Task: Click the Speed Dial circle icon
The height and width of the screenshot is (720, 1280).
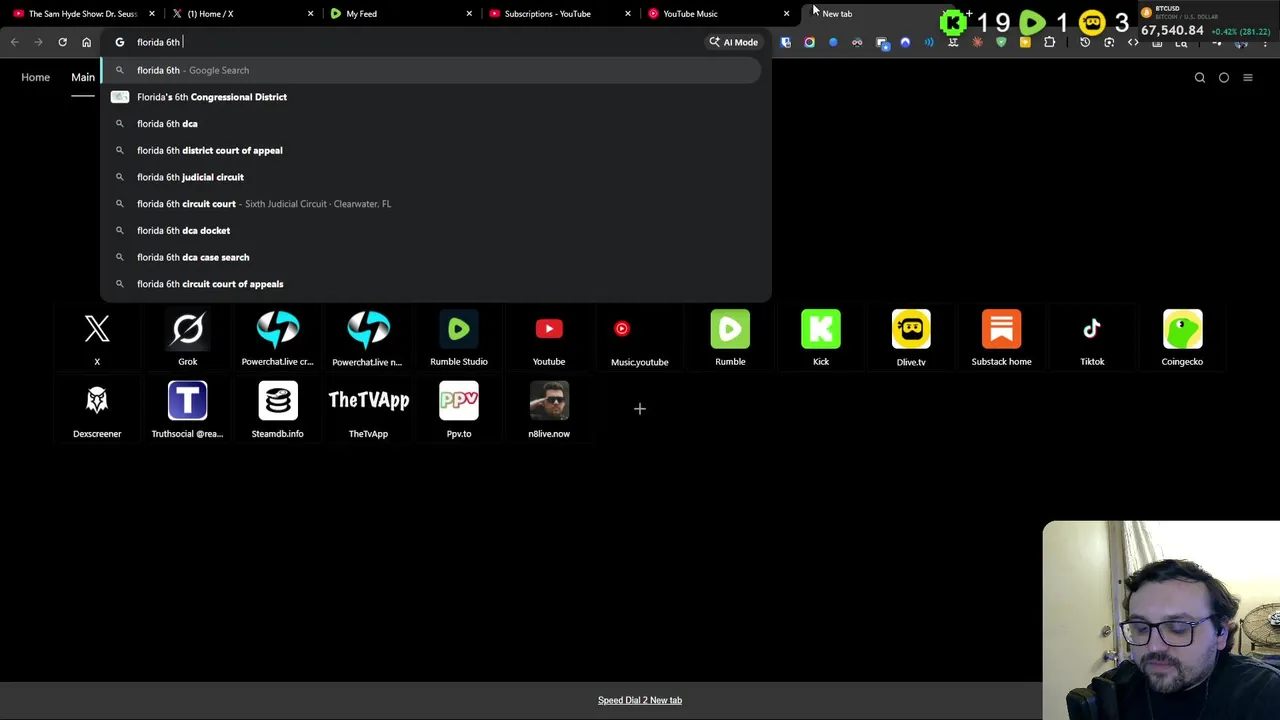Action: click(1224, 77)
